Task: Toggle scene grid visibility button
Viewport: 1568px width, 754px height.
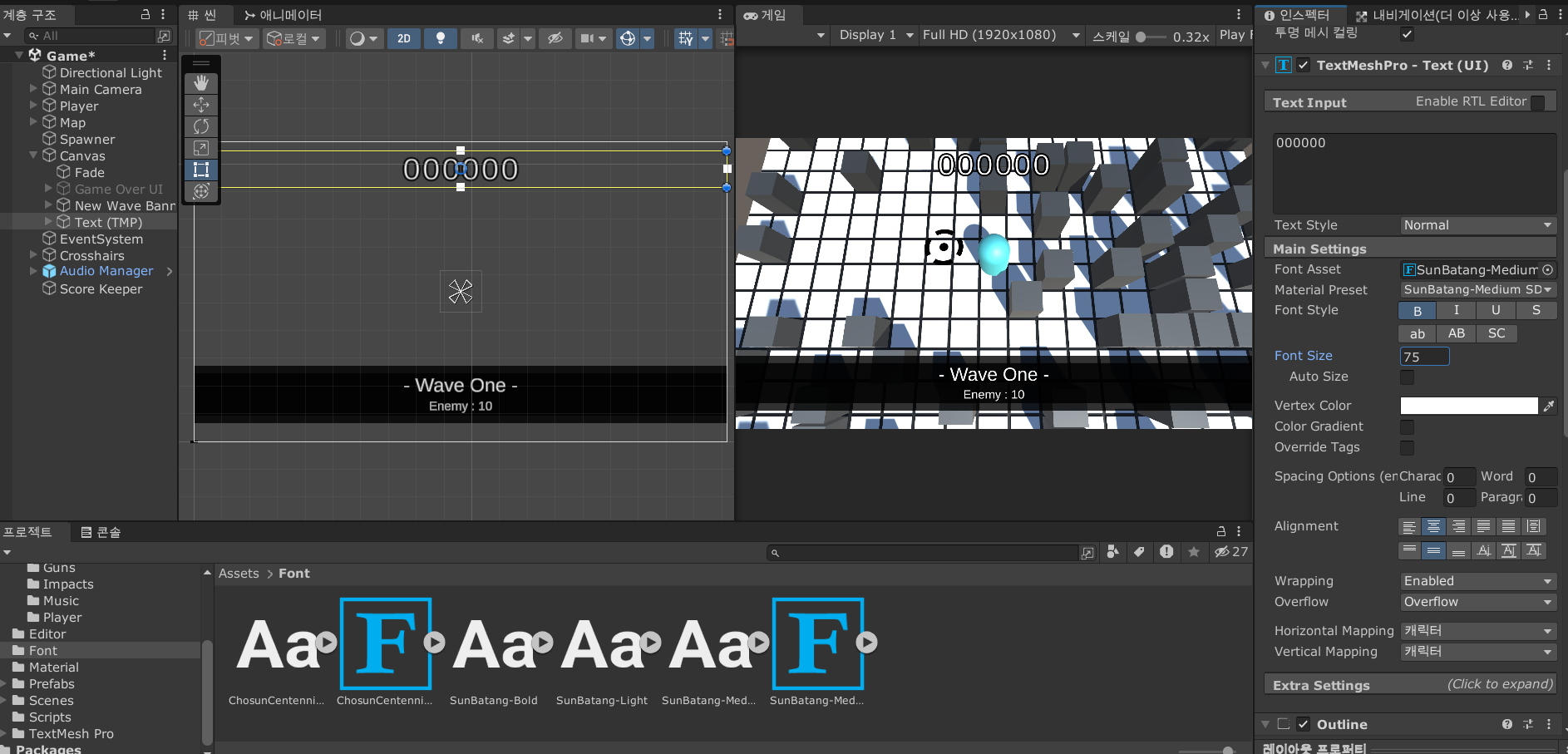Action: 685,38
